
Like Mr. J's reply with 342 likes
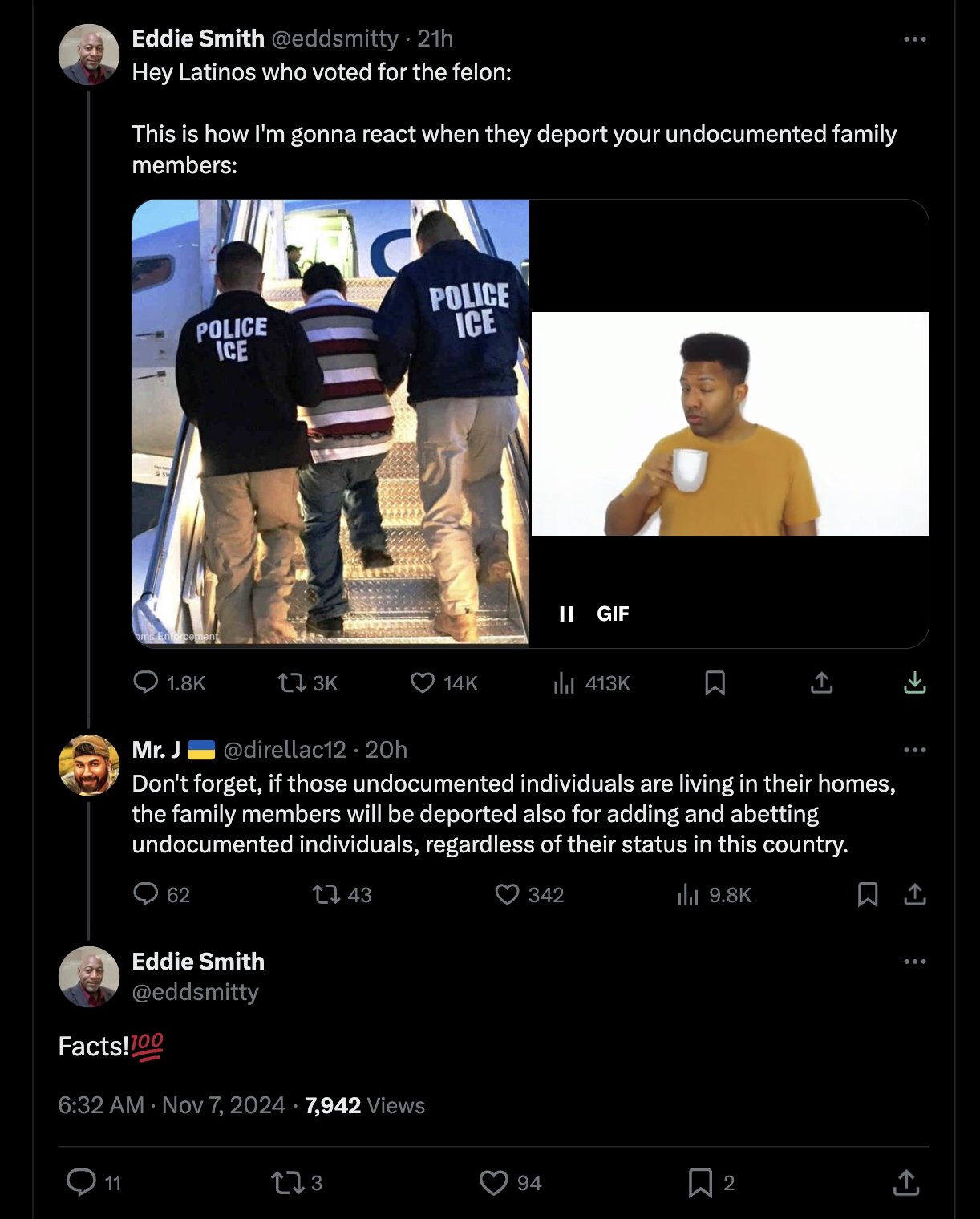(508, 894)
